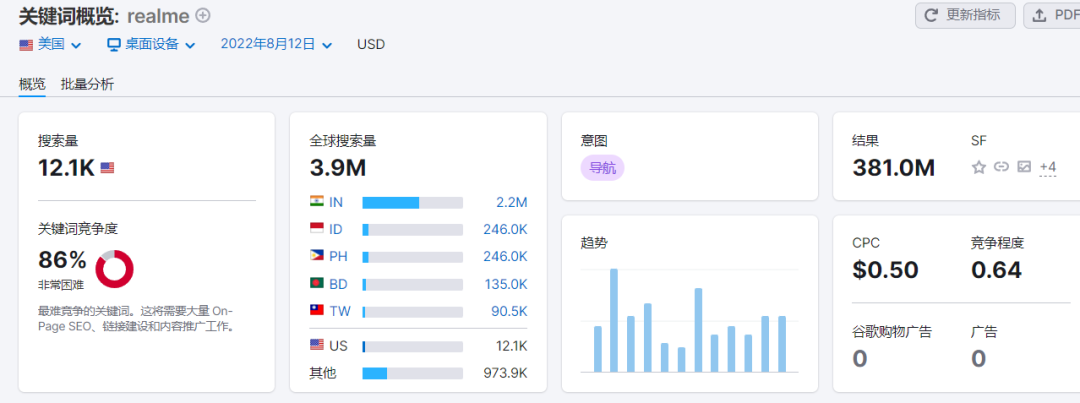
Task: Open the 2022年8月12日 date dropdown
Action: tap(276, 45)
